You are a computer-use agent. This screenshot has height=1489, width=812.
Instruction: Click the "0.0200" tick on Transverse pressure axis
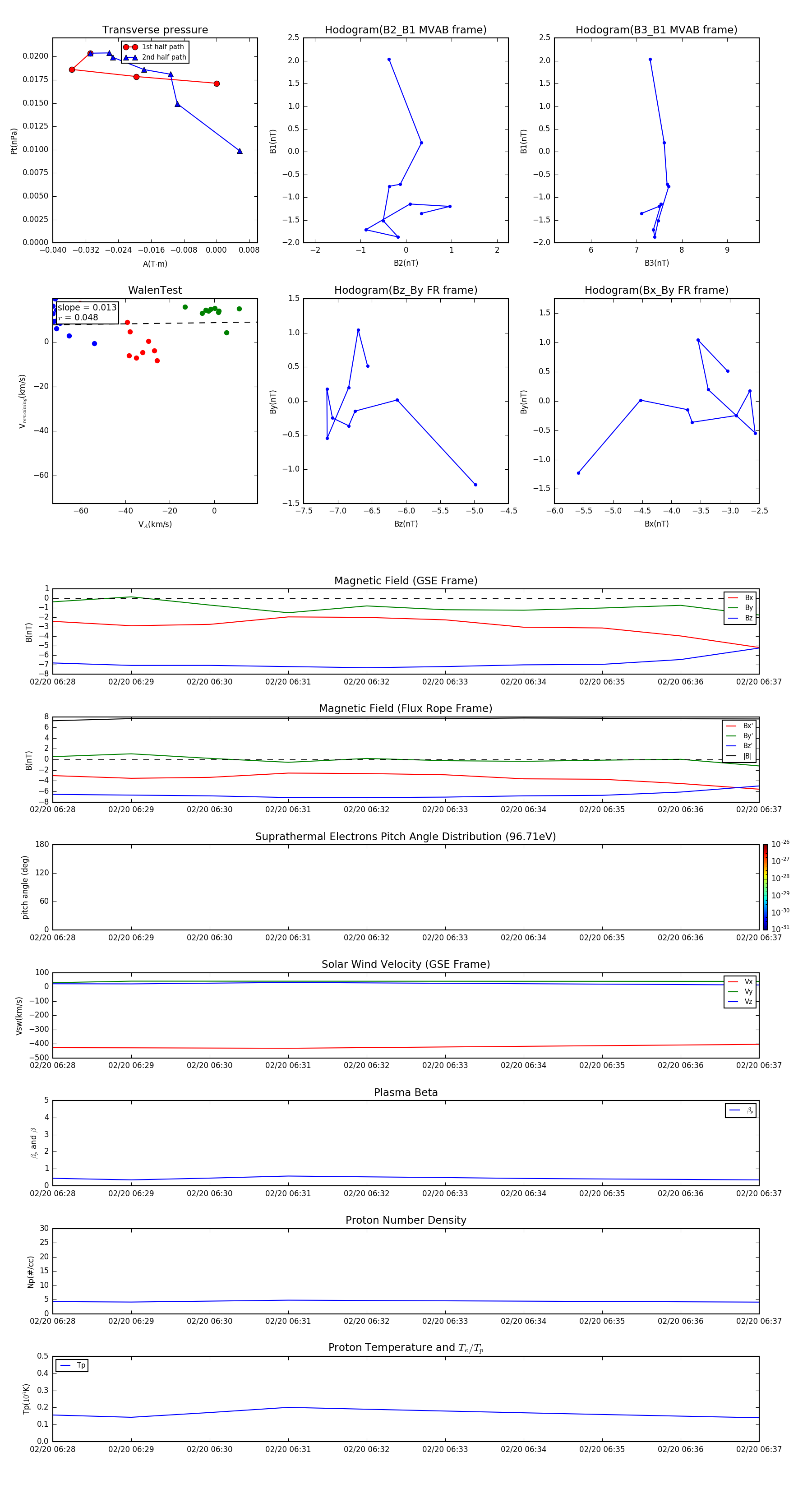(x=35, y=56)
